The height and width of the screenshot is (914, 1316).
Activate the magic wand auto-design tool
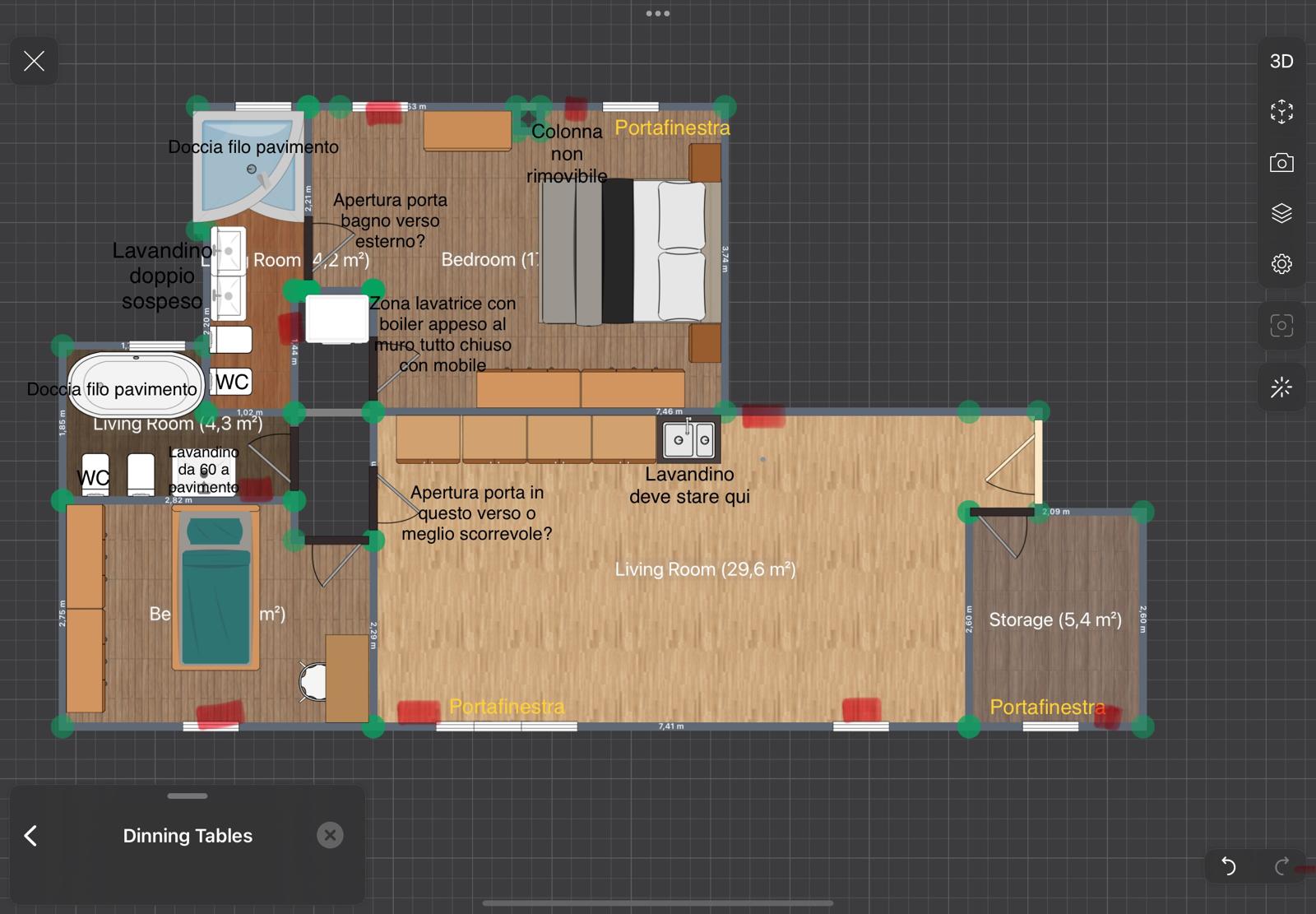click(1281, 387)
